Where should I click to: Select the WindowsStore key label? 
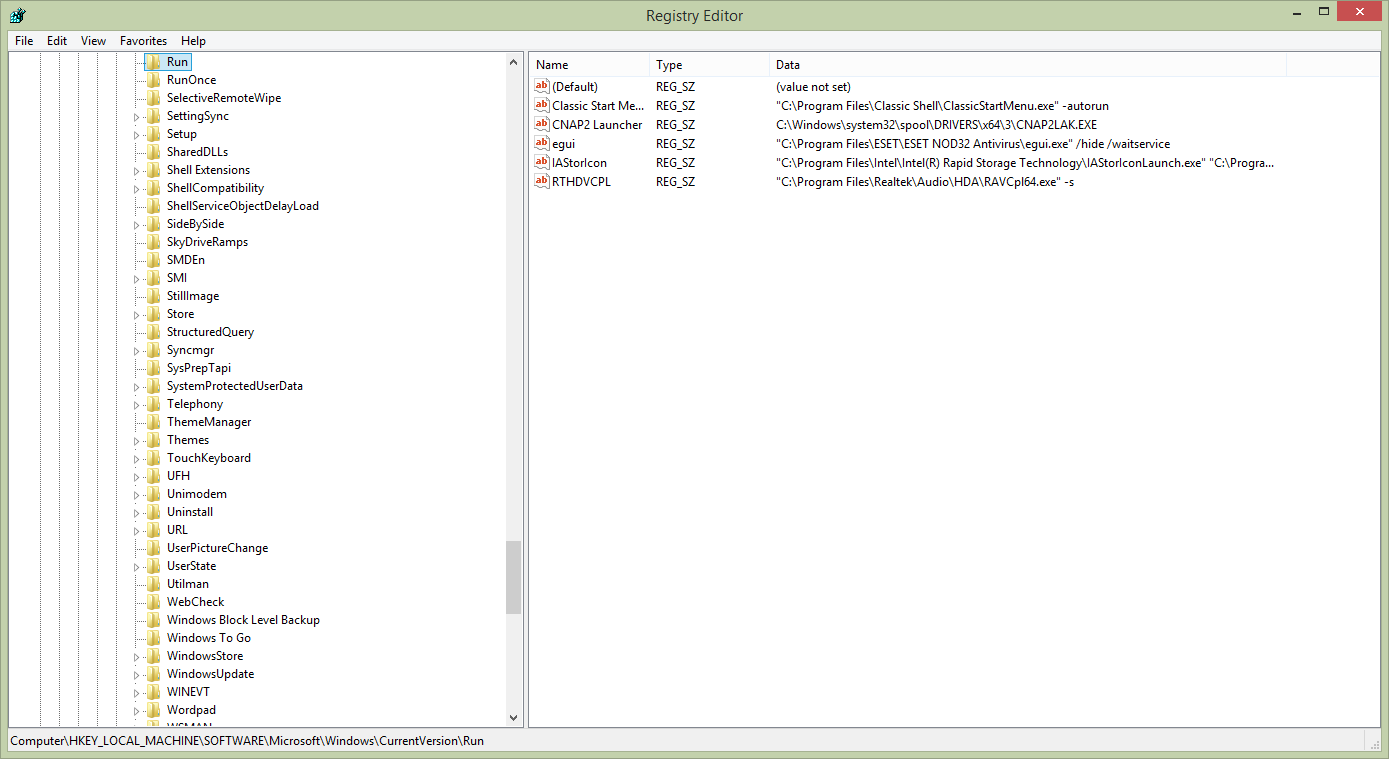[x=205, y=656]
